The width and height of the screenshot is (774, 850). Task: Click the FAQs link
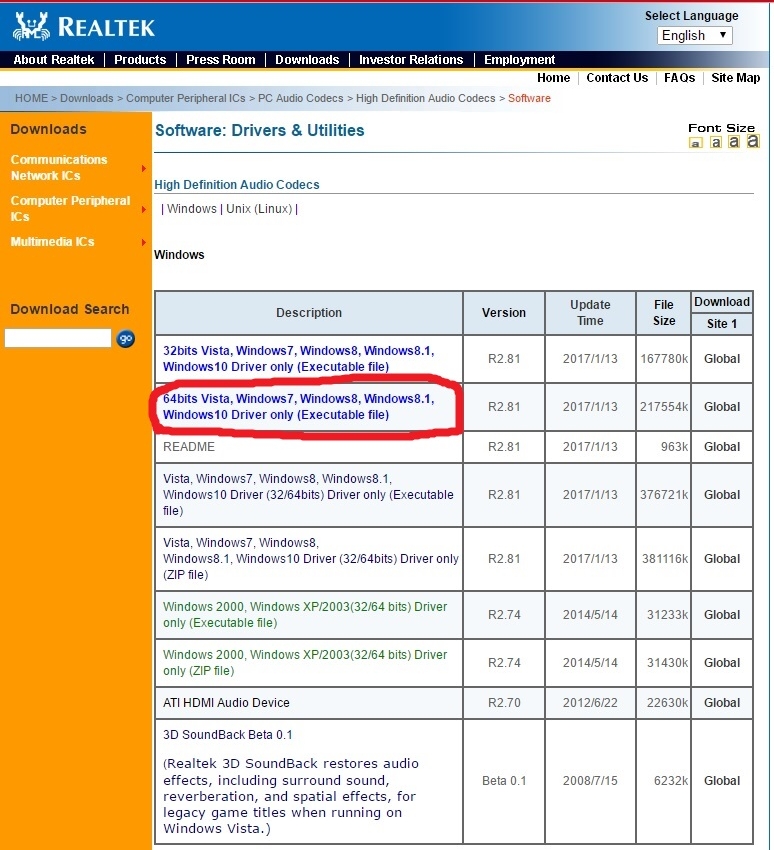click(679, 78)
